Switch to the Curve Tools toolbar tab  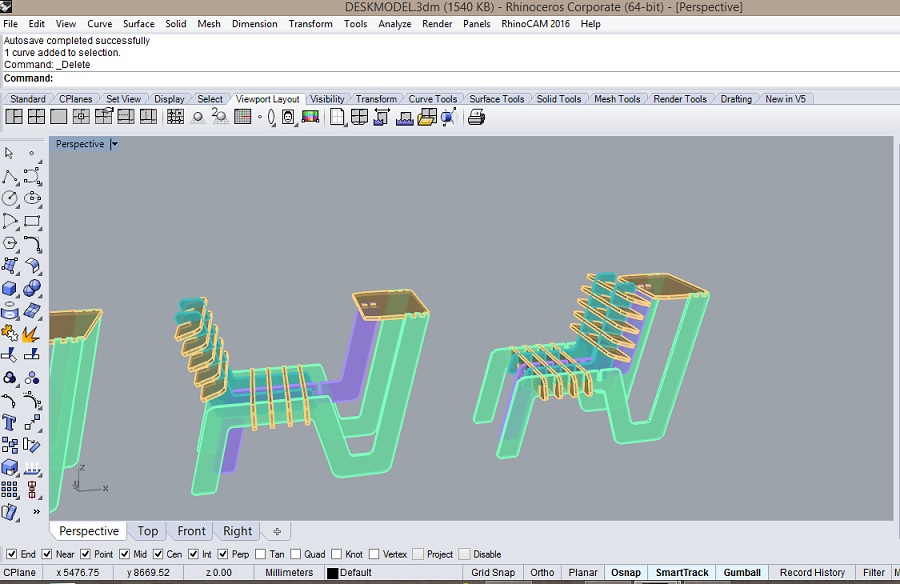coord(432,99)
